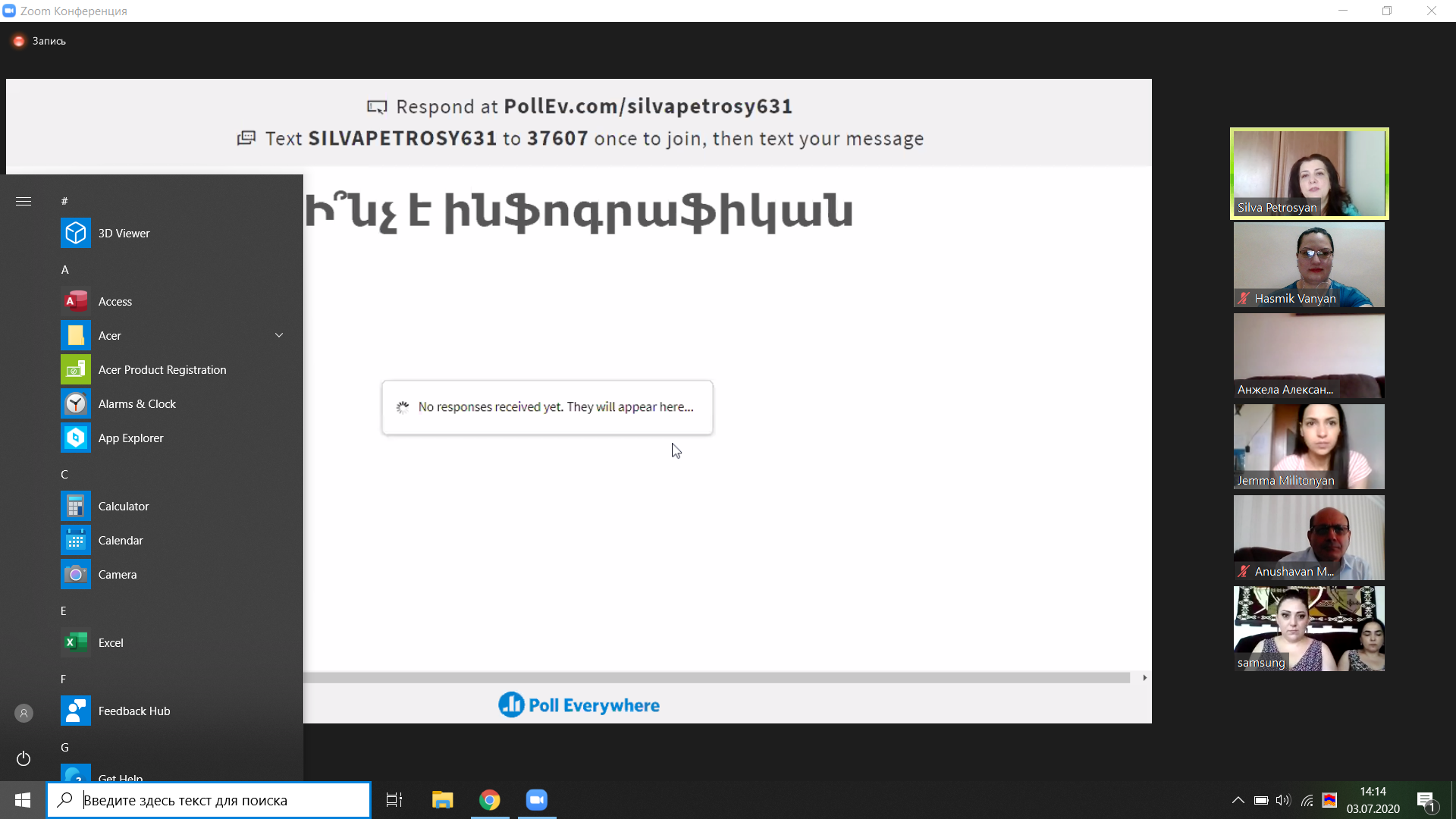Select Silva Petrosyan video thumbnail
The height and width of the screenshot is (819, 1456).
(1309, 174)
